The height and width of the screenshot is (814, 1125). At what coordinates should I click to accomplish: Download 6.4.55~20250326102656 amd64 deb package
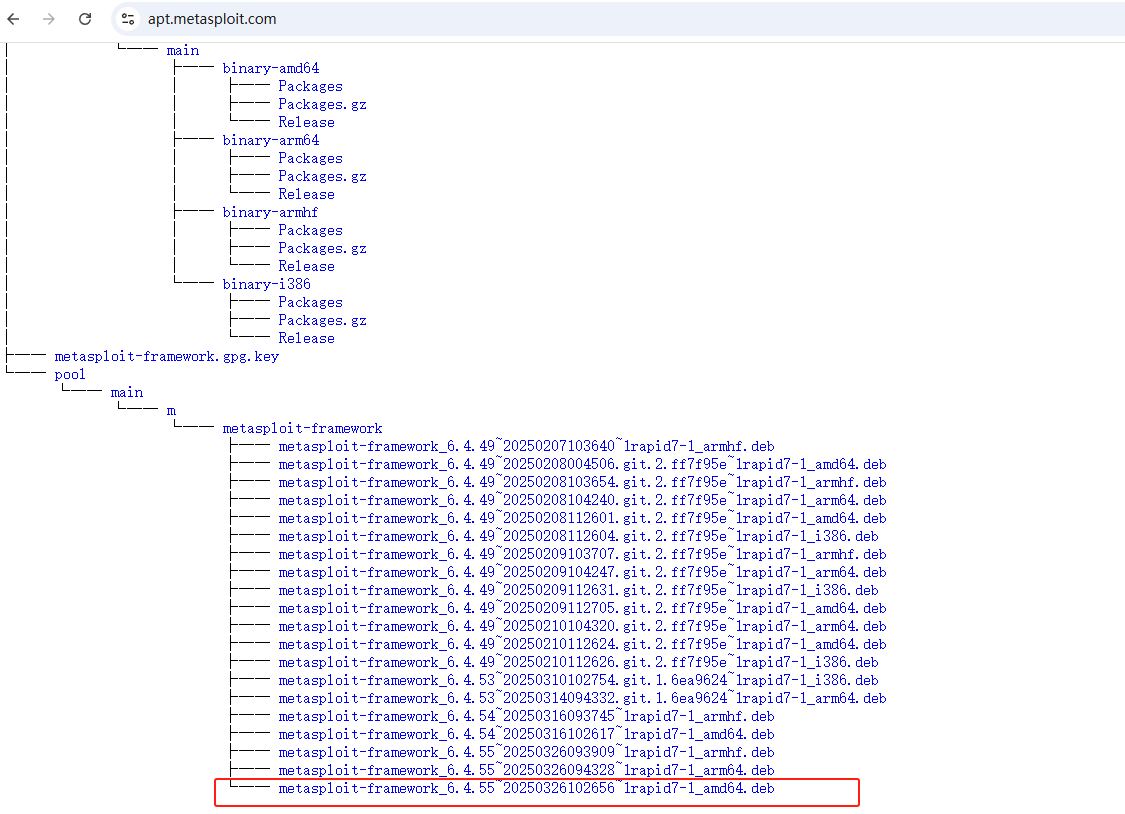pyautogui.click(x=526, y=788)
